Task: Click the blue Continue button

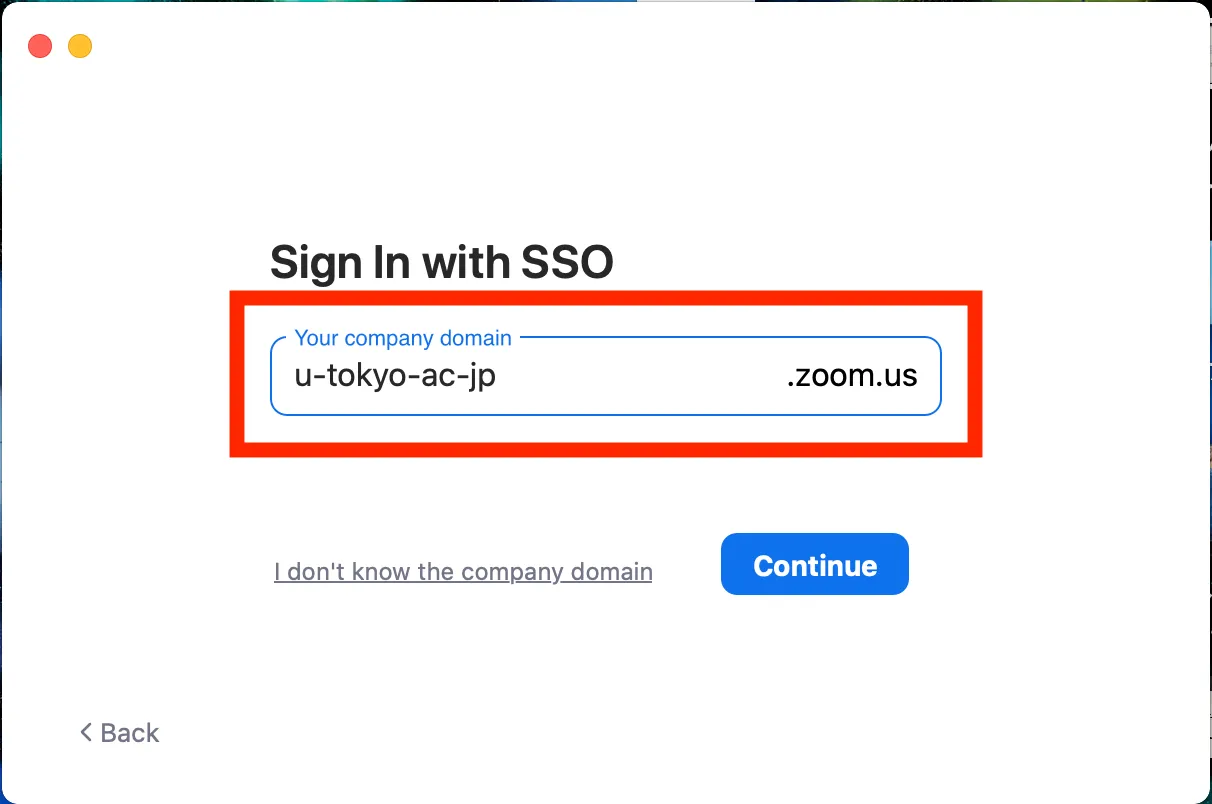Action: tap(814, 565)
